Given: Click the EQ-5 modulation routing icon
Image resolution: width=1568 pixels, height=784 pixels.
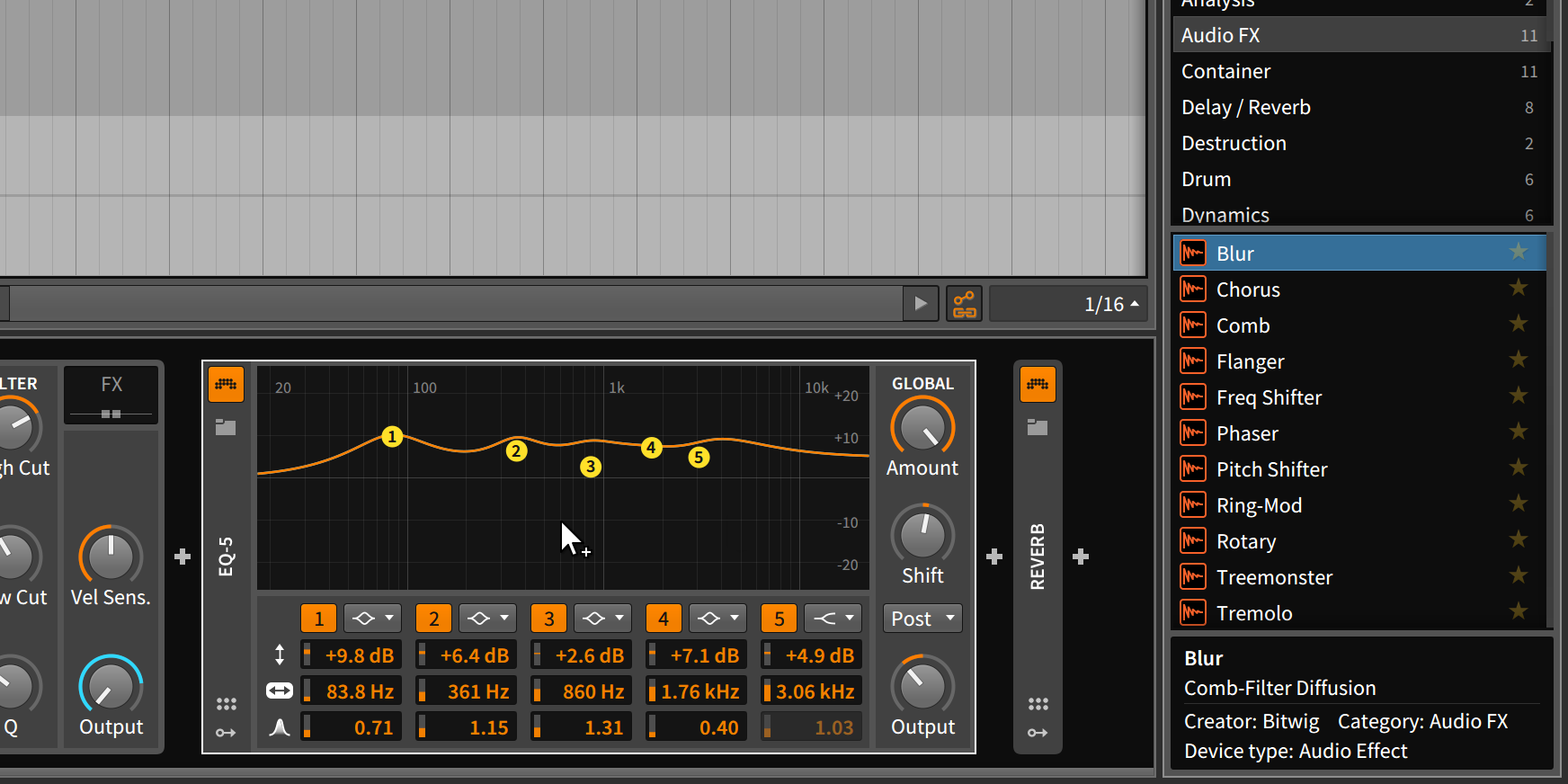Looking at the screenshot, I should [x=226, y=733].
